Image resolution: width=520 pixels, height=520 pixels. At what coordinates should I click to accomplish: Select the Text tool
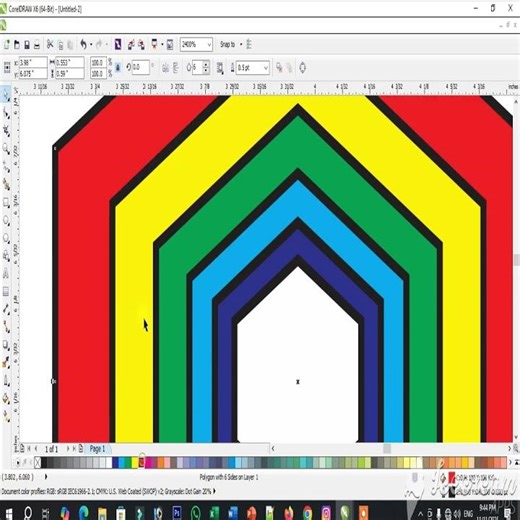tap(6, 274)
